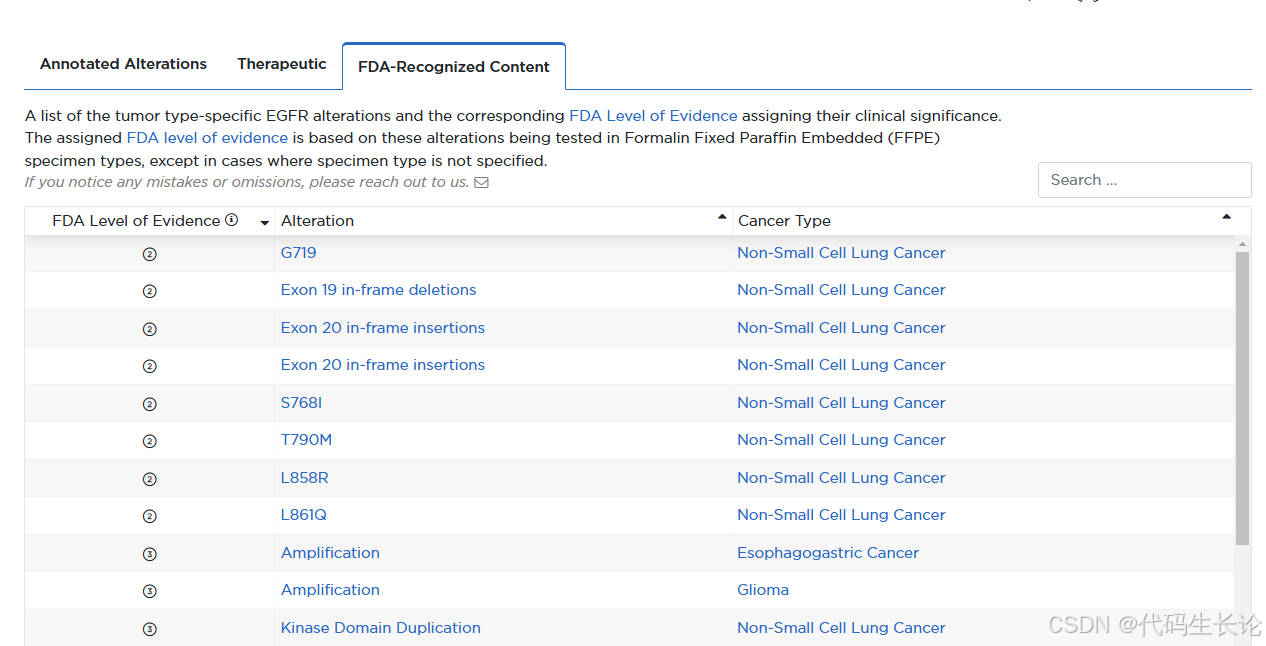
Task: Open Non-Small Cell Lung Cancer in G719 row
Action: pos(841,253)
